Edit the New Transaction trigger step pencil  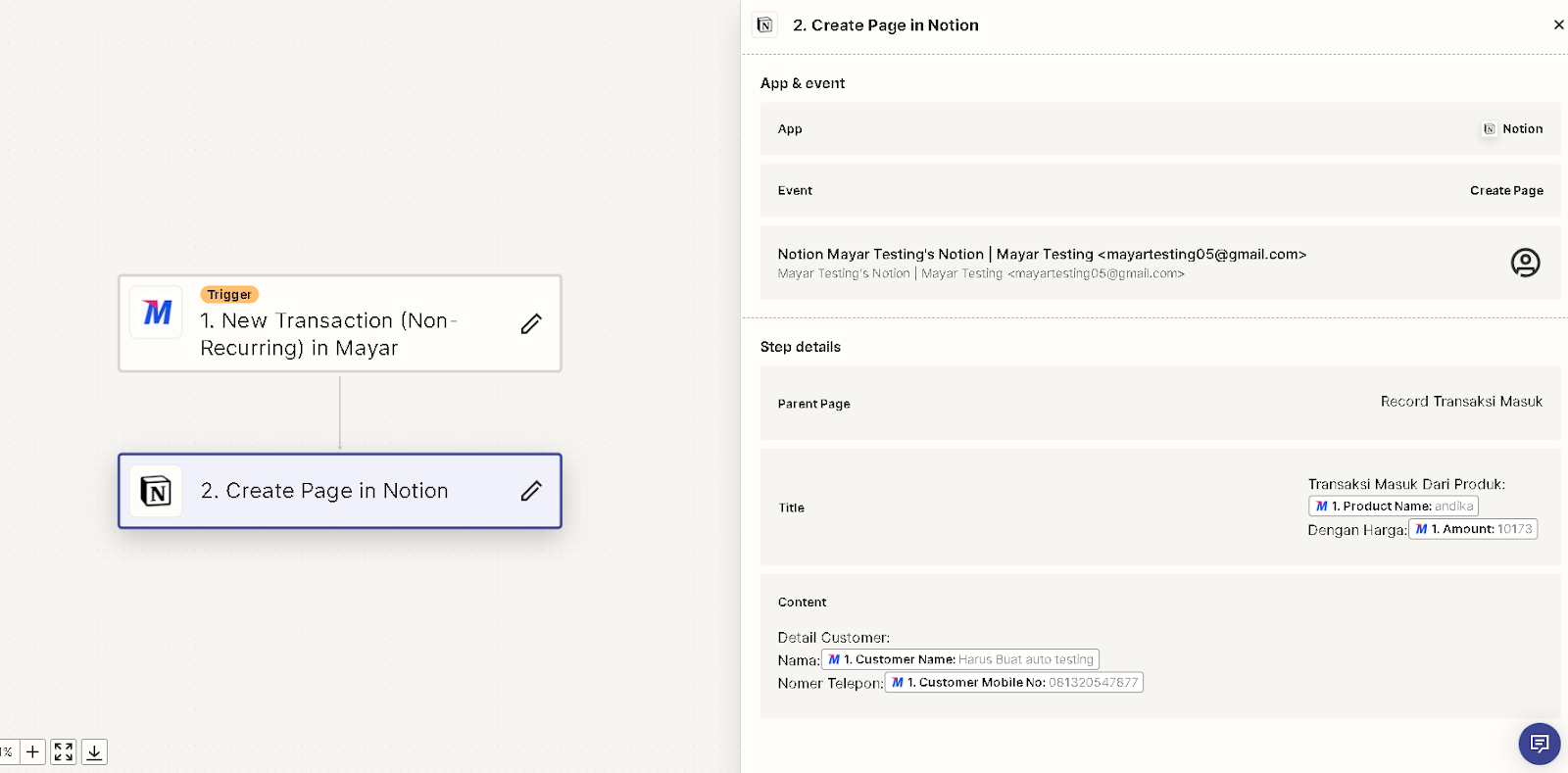[531, 323]
